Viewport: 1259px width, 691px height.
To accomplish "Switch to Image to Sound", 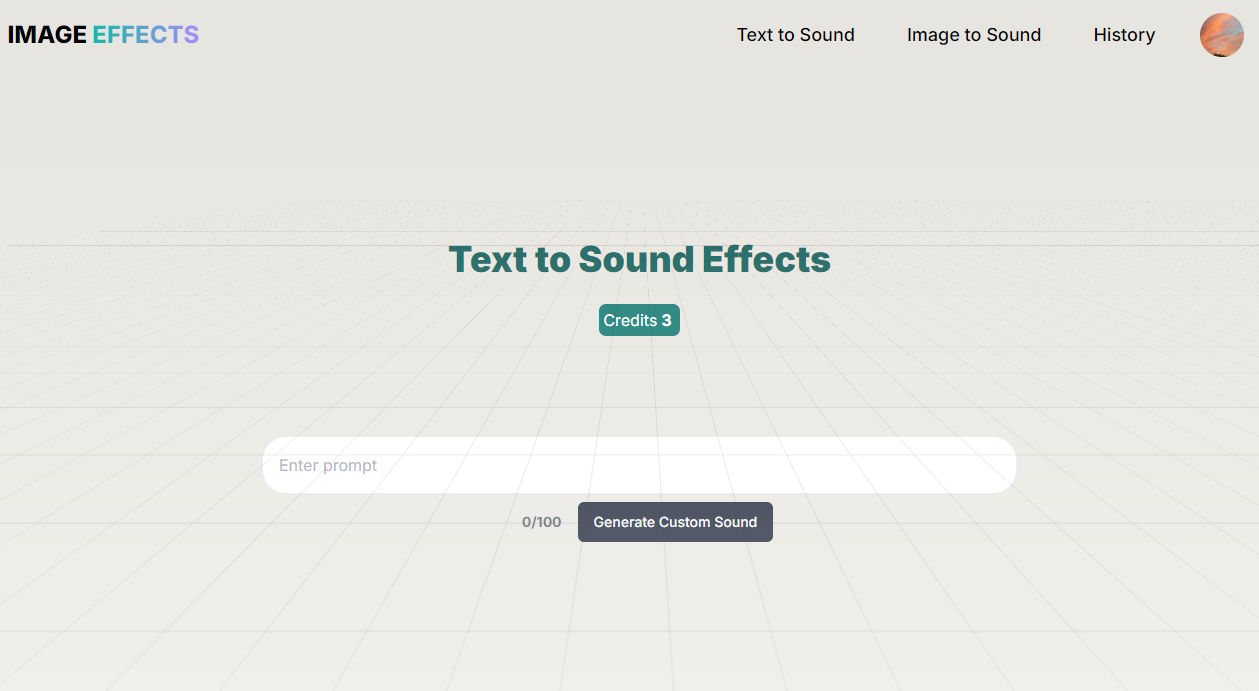I will [x=973, y=35].
